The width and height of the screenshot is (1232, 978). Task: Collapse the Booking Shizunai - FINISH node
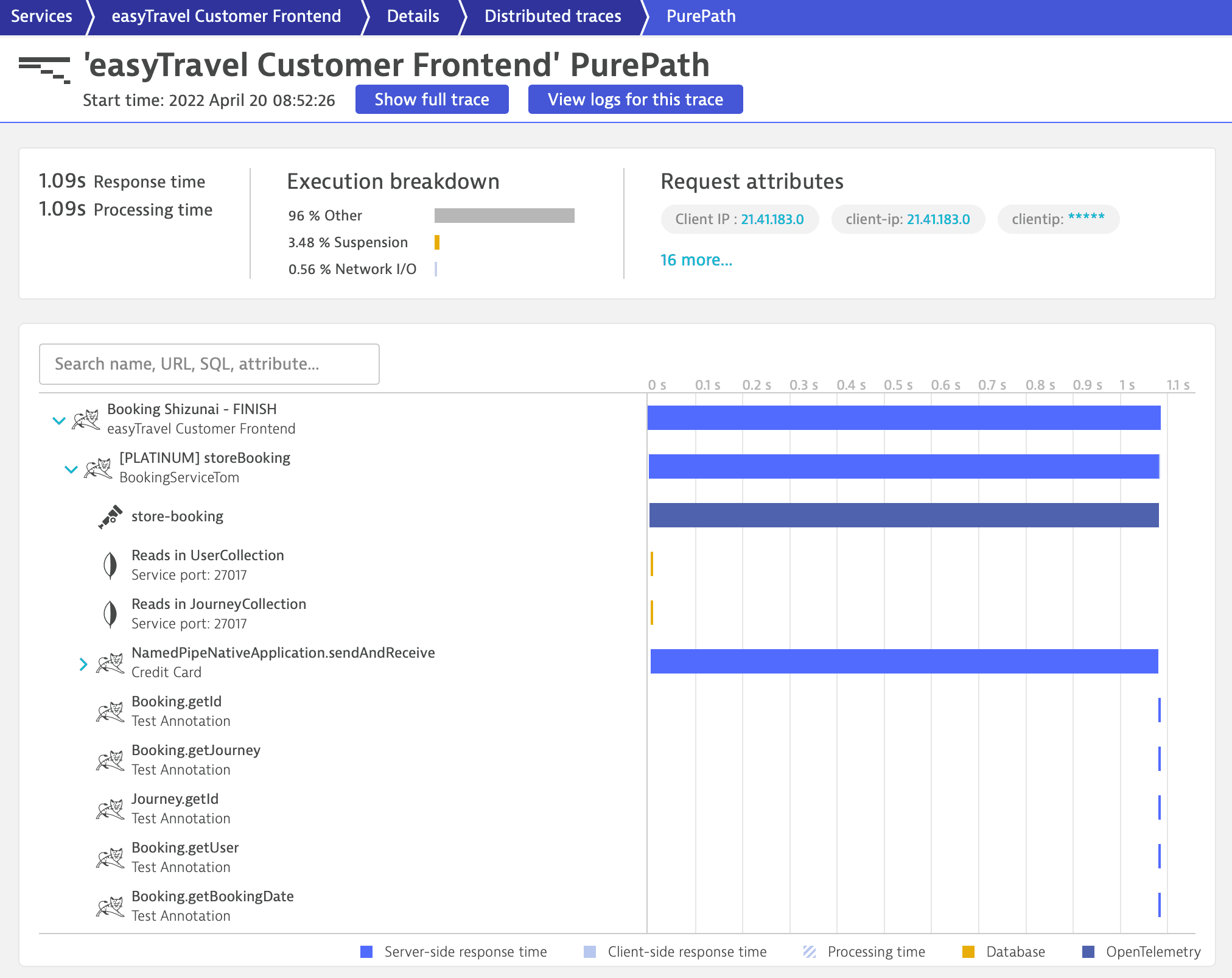point(59,420)
